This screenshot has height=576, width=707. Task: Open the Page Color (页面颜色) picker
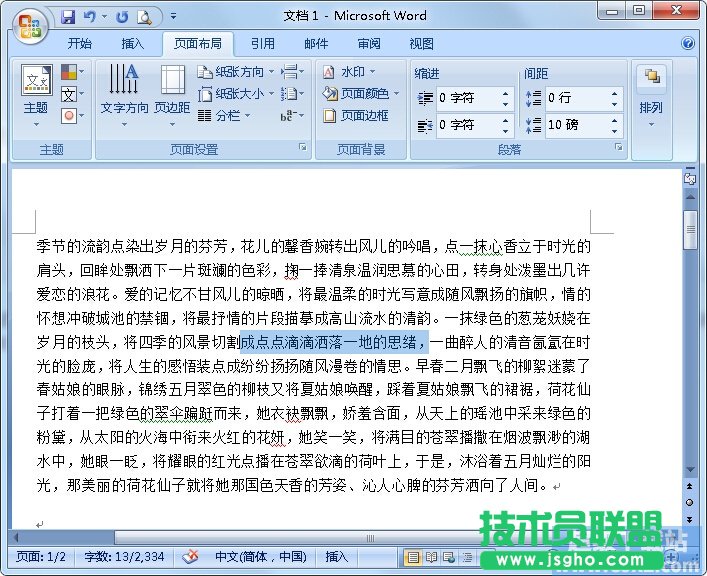point(361,94)
